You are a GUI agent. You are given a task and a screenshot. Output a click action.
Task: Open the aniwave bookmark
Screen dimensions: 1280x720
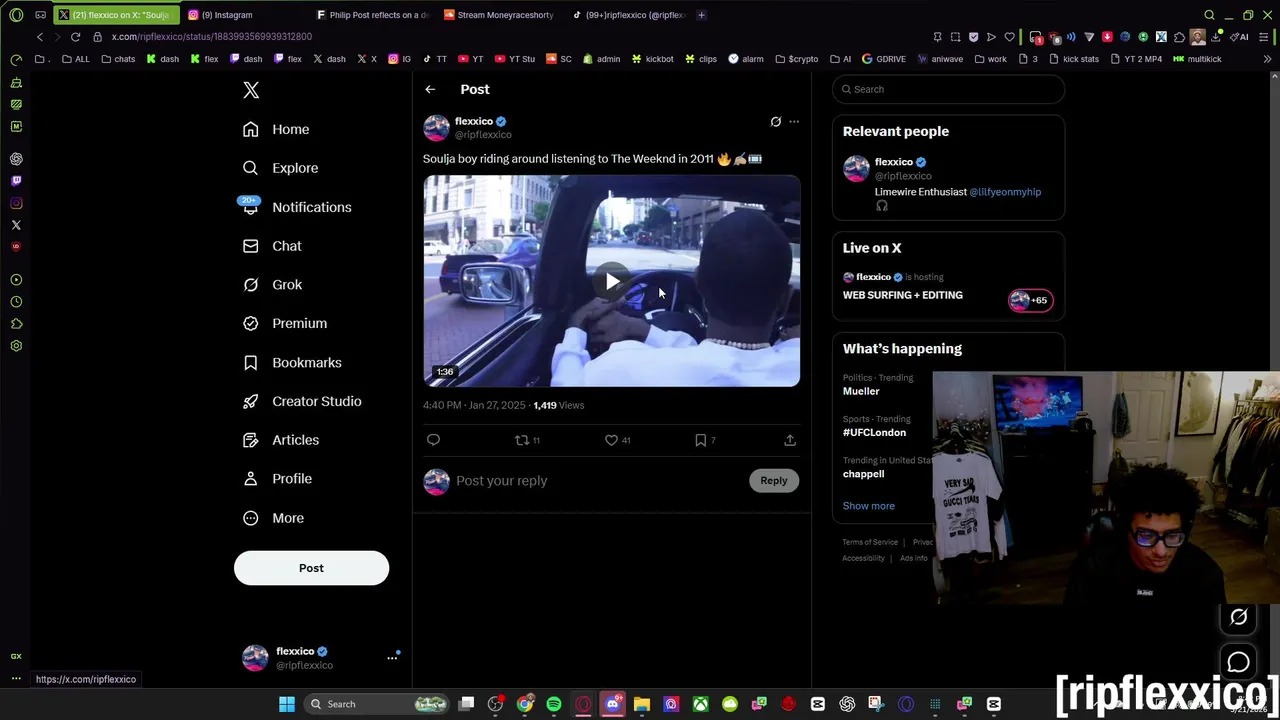click(x=940, y=59)
